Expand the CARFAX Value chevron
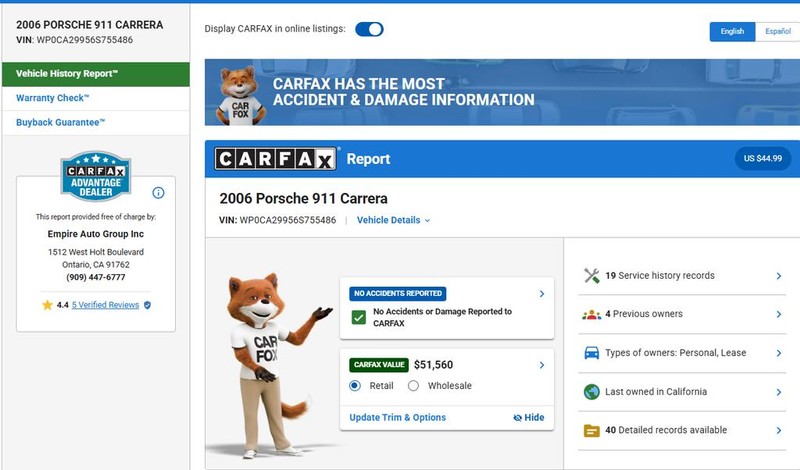 [542, 365]
